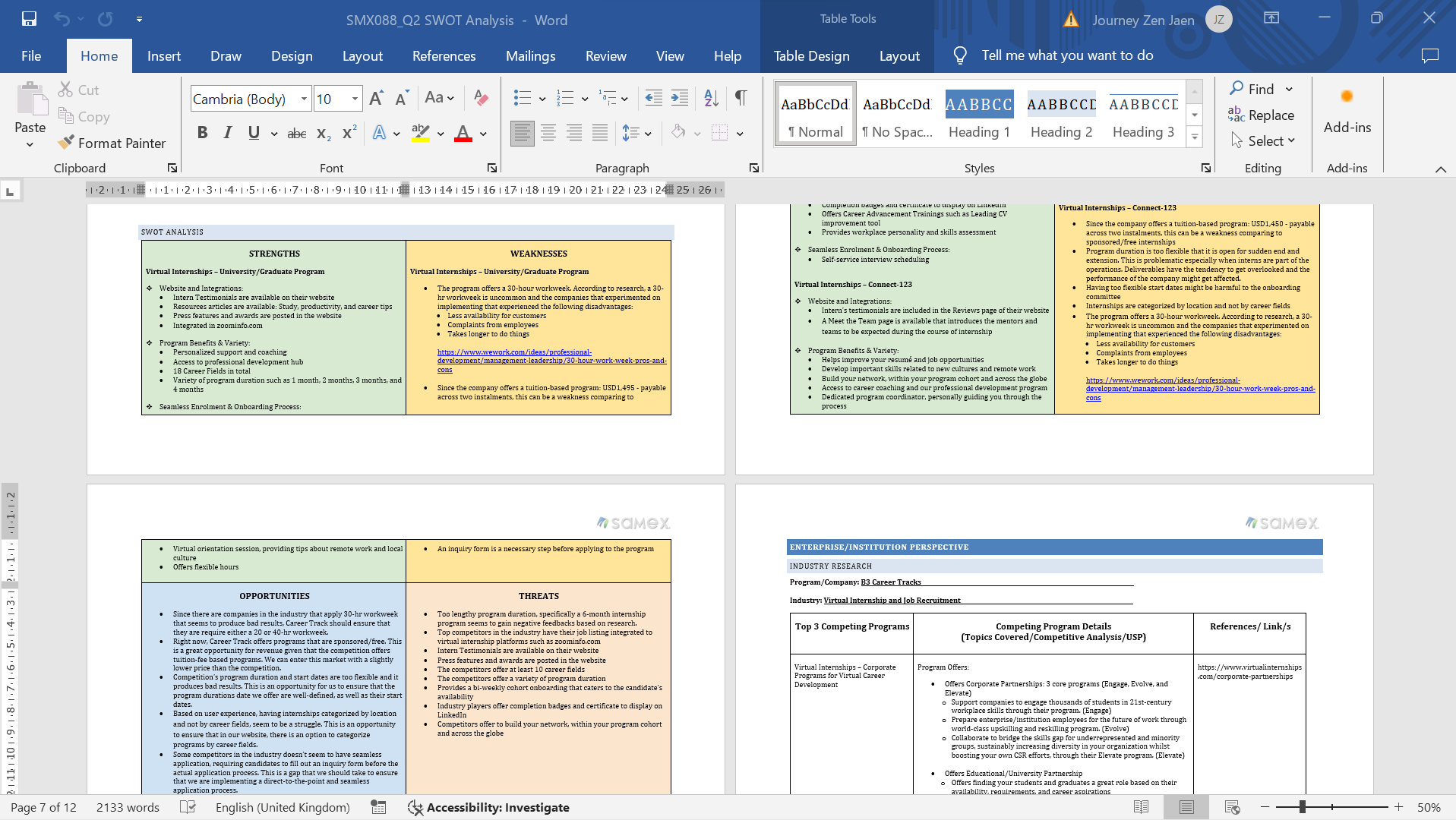1456x820 pixels.
Task: Open the font name dropdown
Action: pyautogui.click(x=304, y=99)
